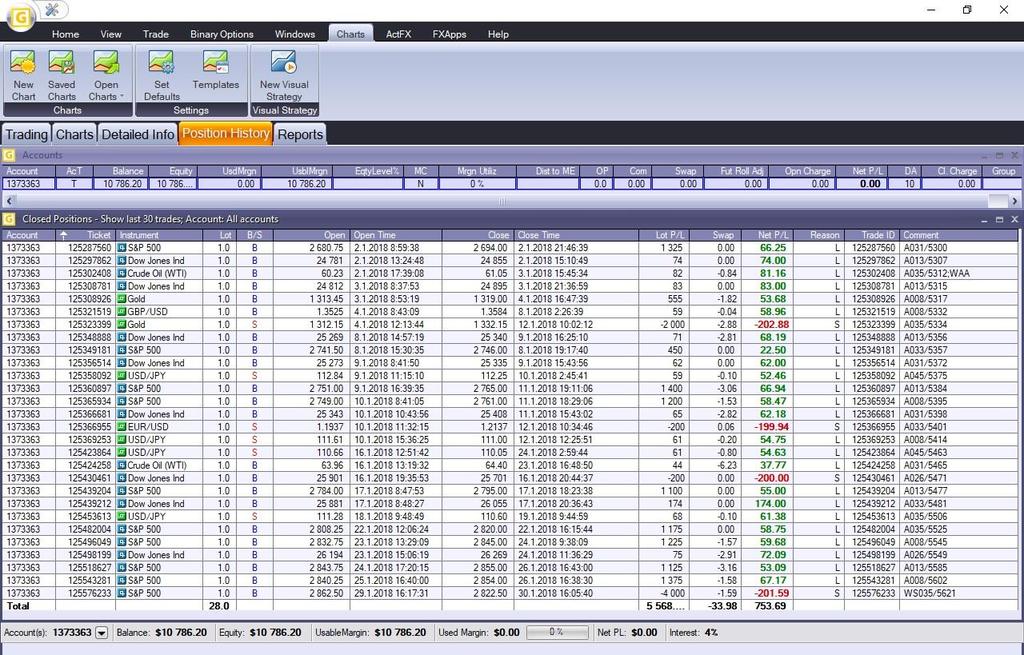Open the Home ribbon tab
The image size is (1024, 655).
point(65,34)
